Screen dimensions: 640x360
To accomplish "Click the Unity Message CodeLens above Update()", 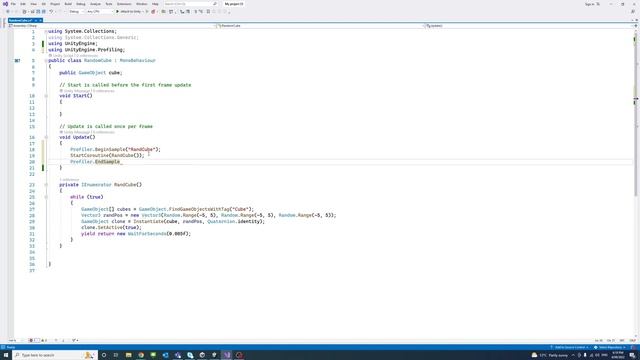I will click(87, 132).
